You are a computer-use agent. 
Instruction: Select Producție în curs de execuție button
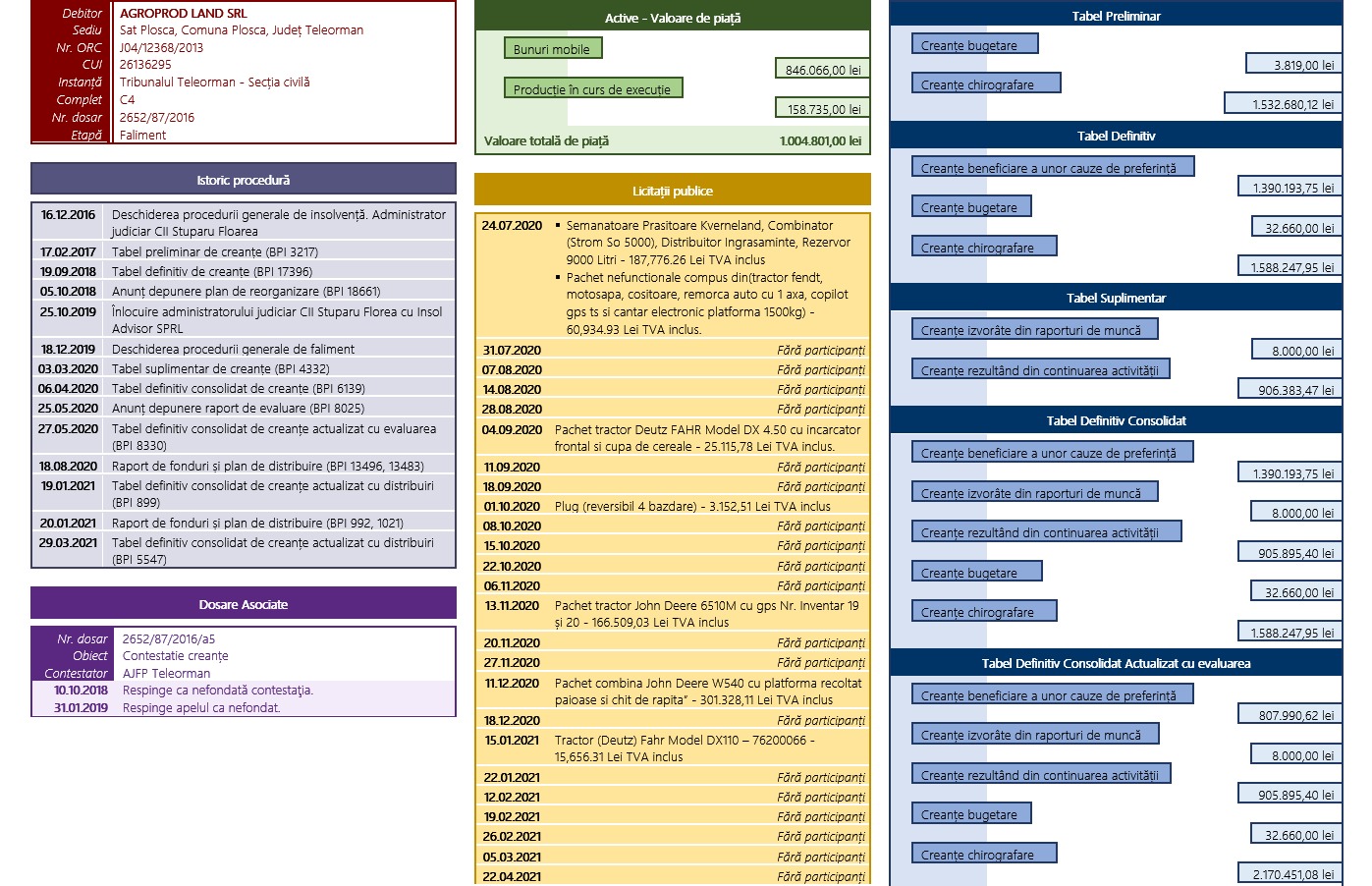592,89
